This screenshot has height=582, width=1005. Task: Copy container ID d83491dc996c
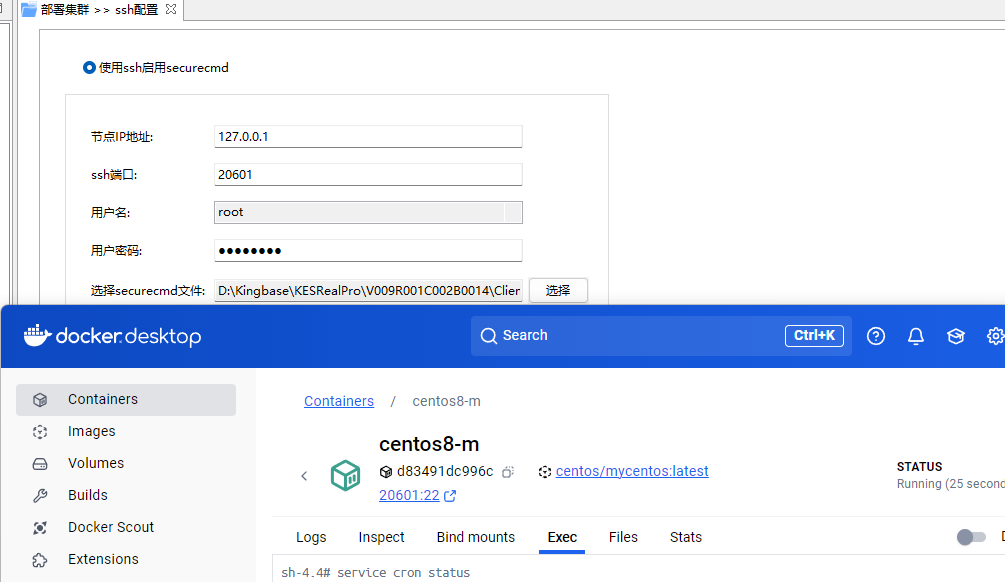tap(508, 472)
